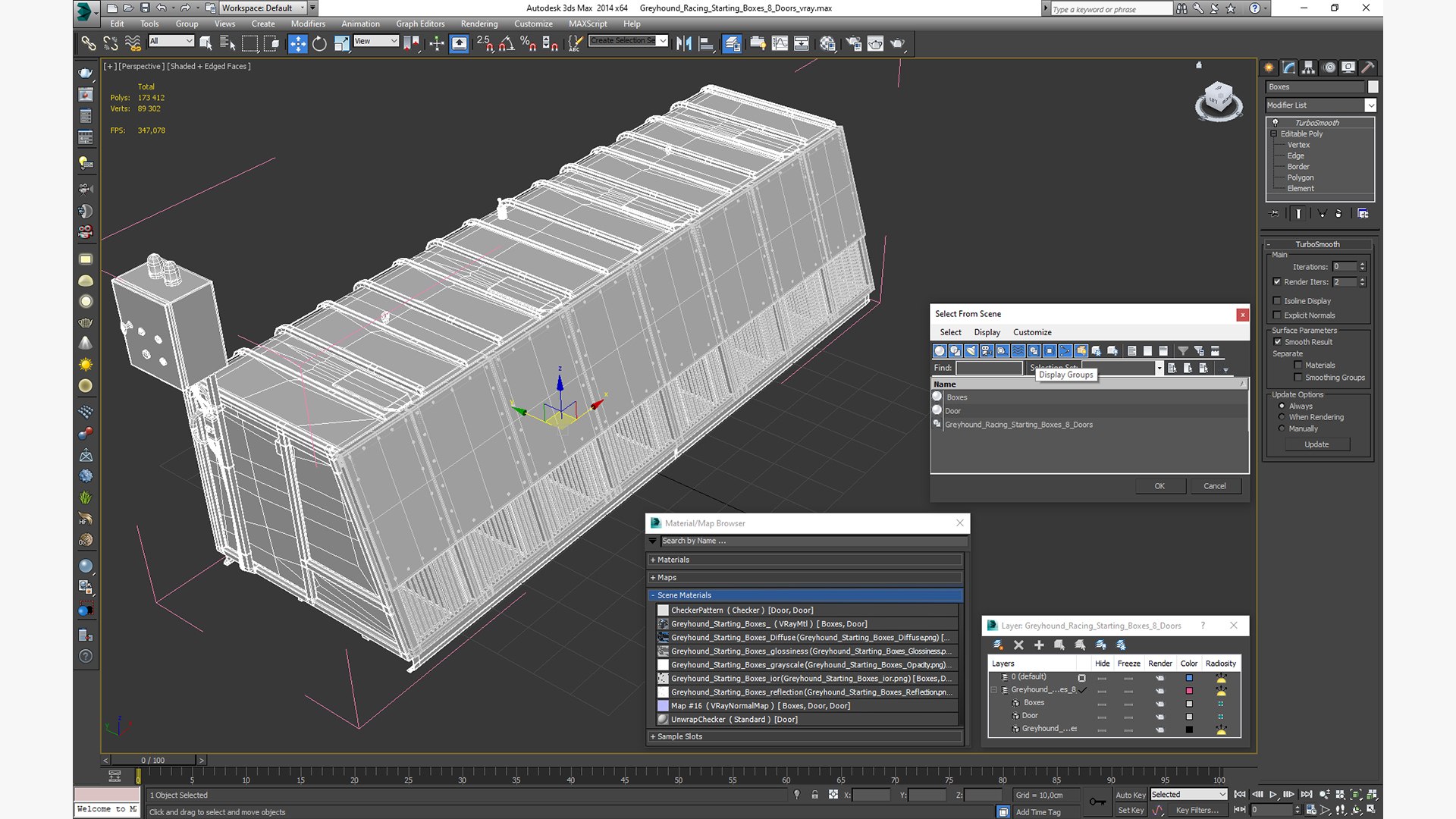Open Utilities hammer tab in command panel

pos(1368,67)
